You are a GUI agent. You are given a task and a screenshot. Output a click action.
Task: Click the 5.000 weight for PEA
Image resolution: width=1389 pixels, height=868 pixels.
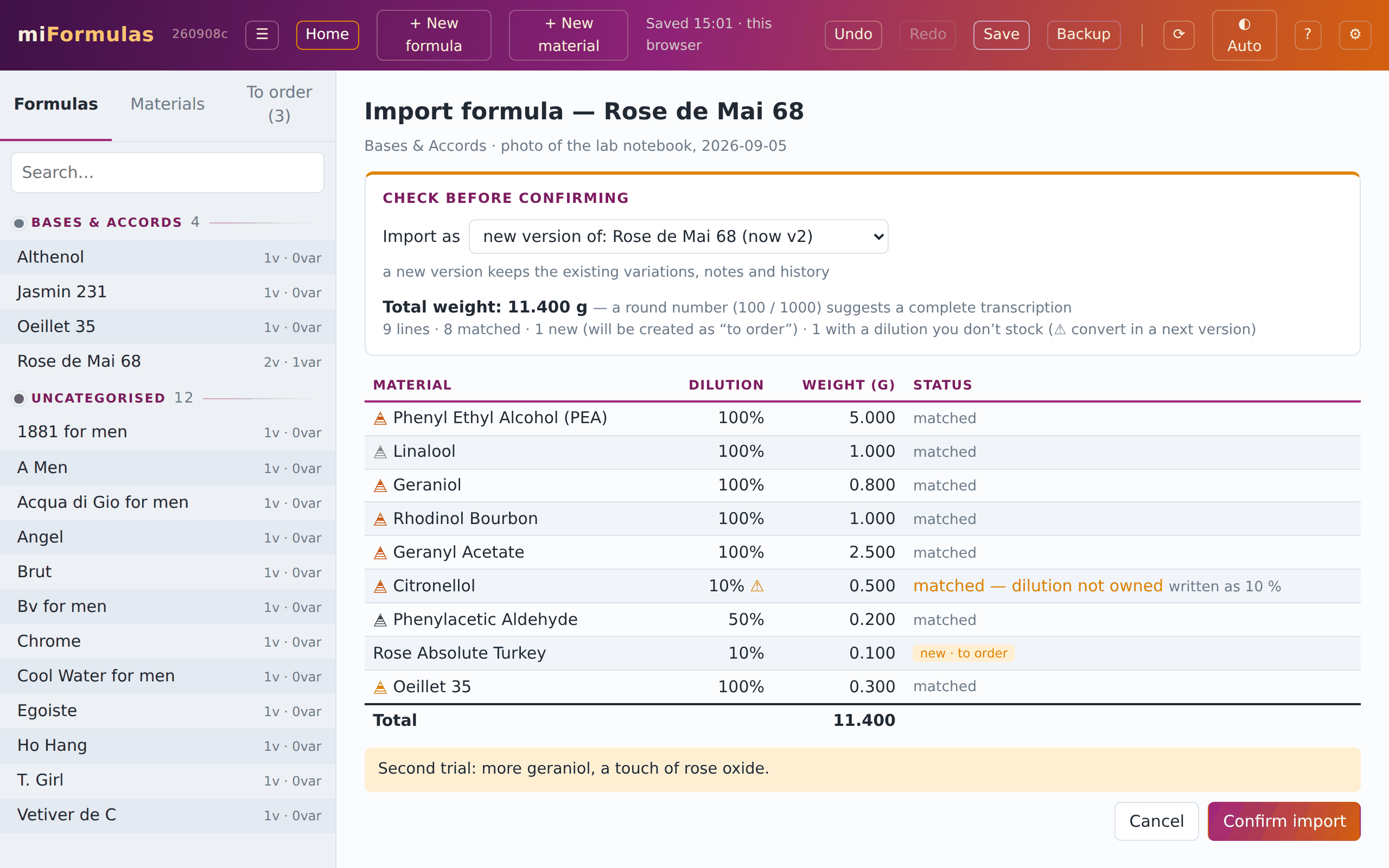(872, 418)
